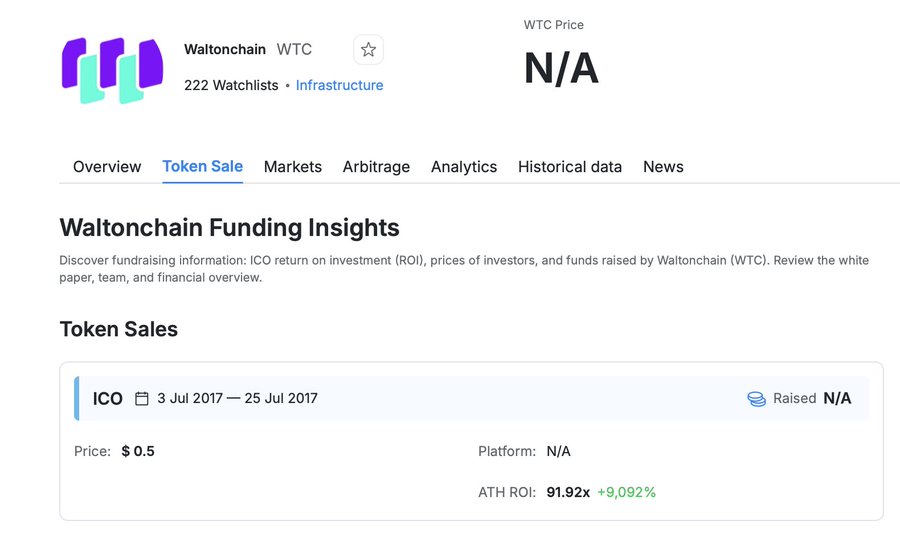Screen dimensions: 900x537
Task: Select the WTC ticker symbol text
Action: [x=294, y=49]
